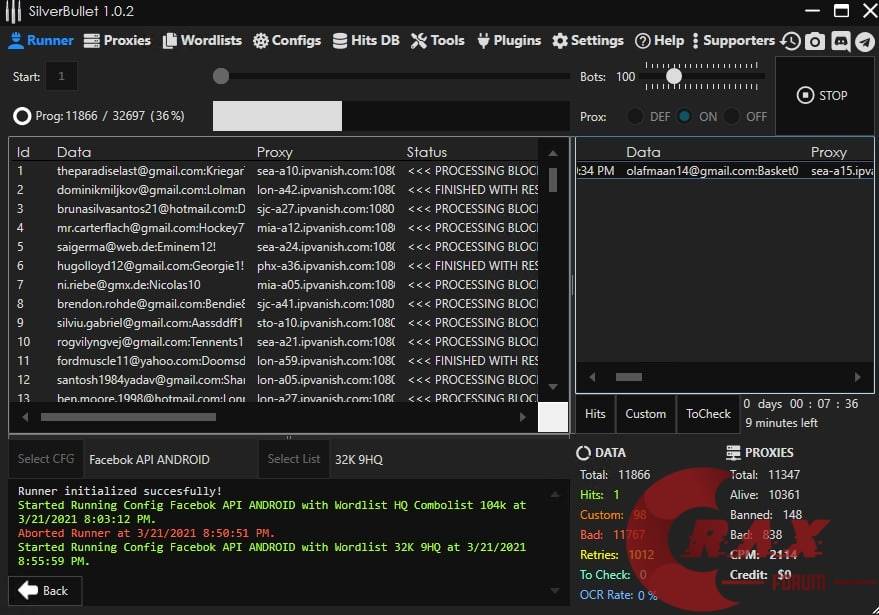The width and height of the screenshot is (879, 615).
Task: Click the PROXIES server icon
Action: click(733, 452)
